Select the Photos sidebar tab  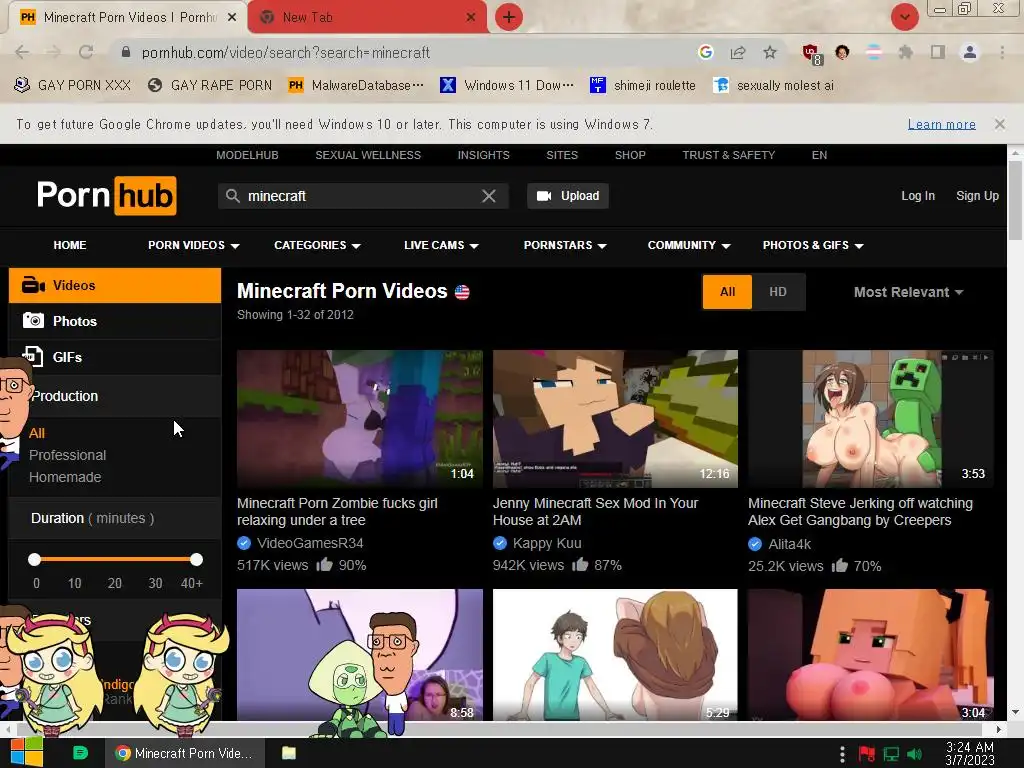coord(115,321)
